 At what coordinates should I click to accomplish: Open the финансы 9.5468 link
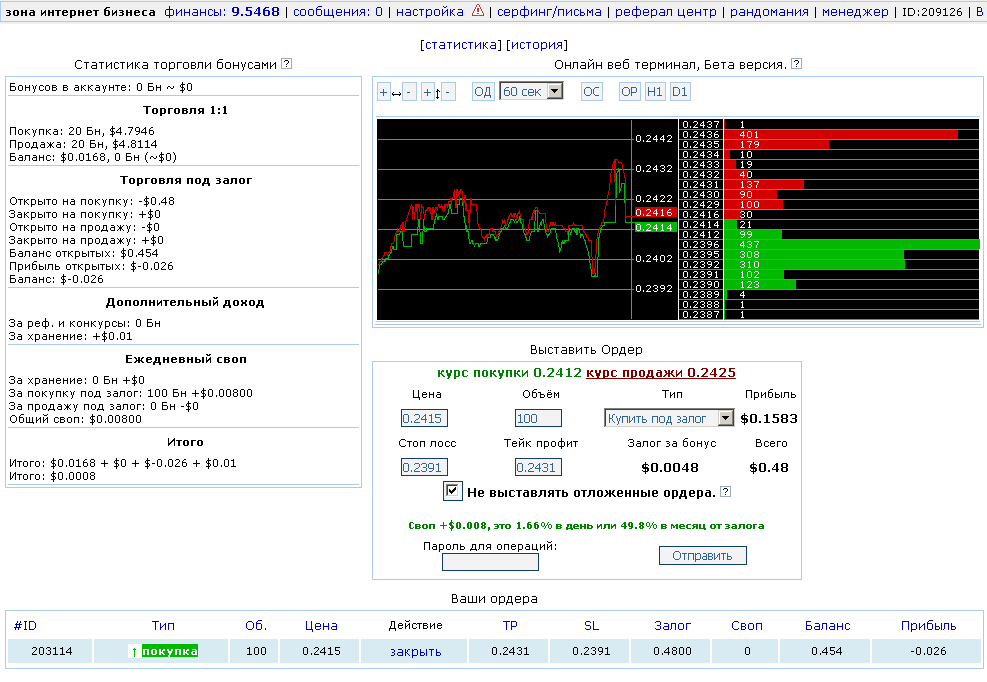(x=222, y=11)
